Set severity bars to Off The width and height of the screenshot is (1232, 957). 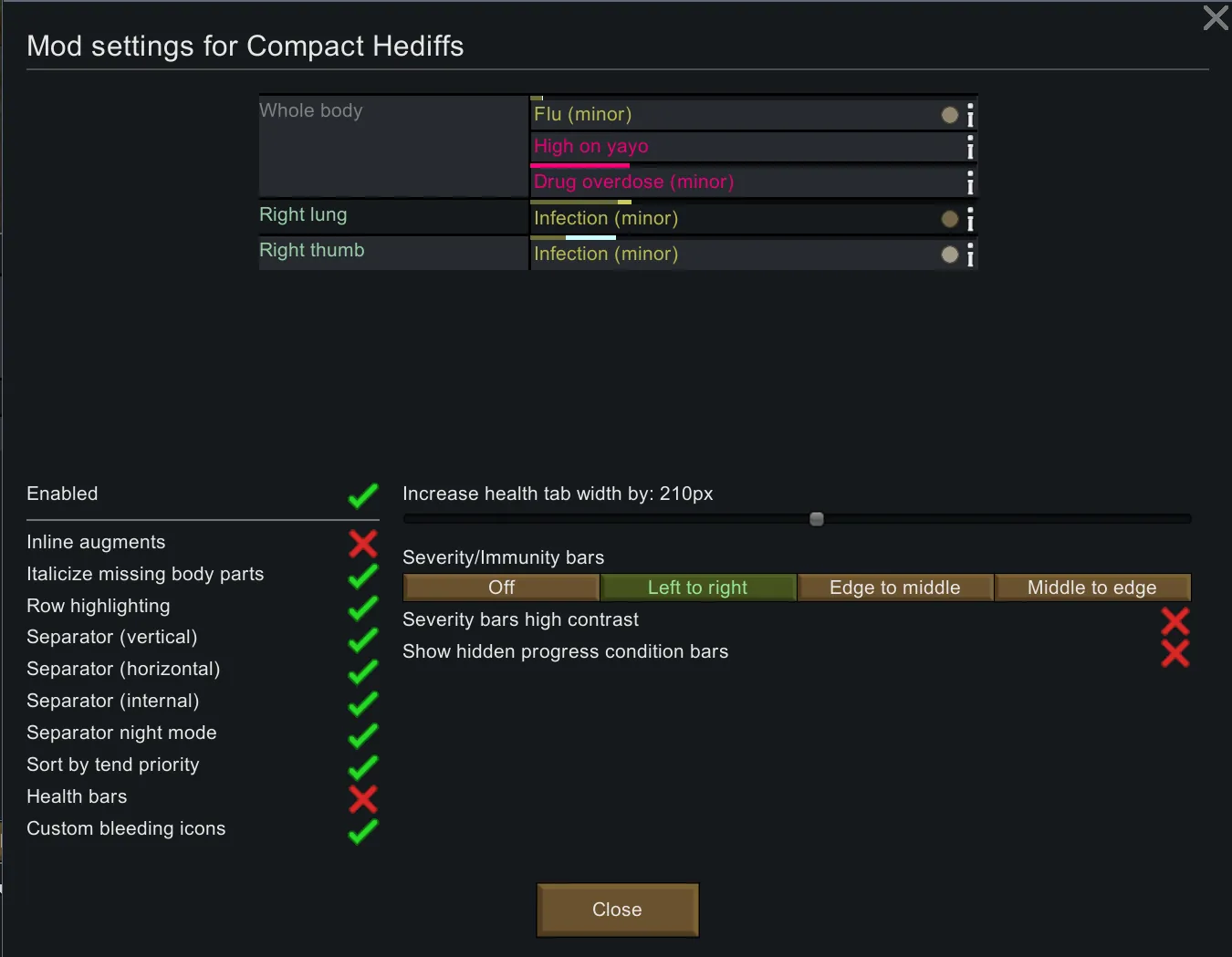point(501,588)
